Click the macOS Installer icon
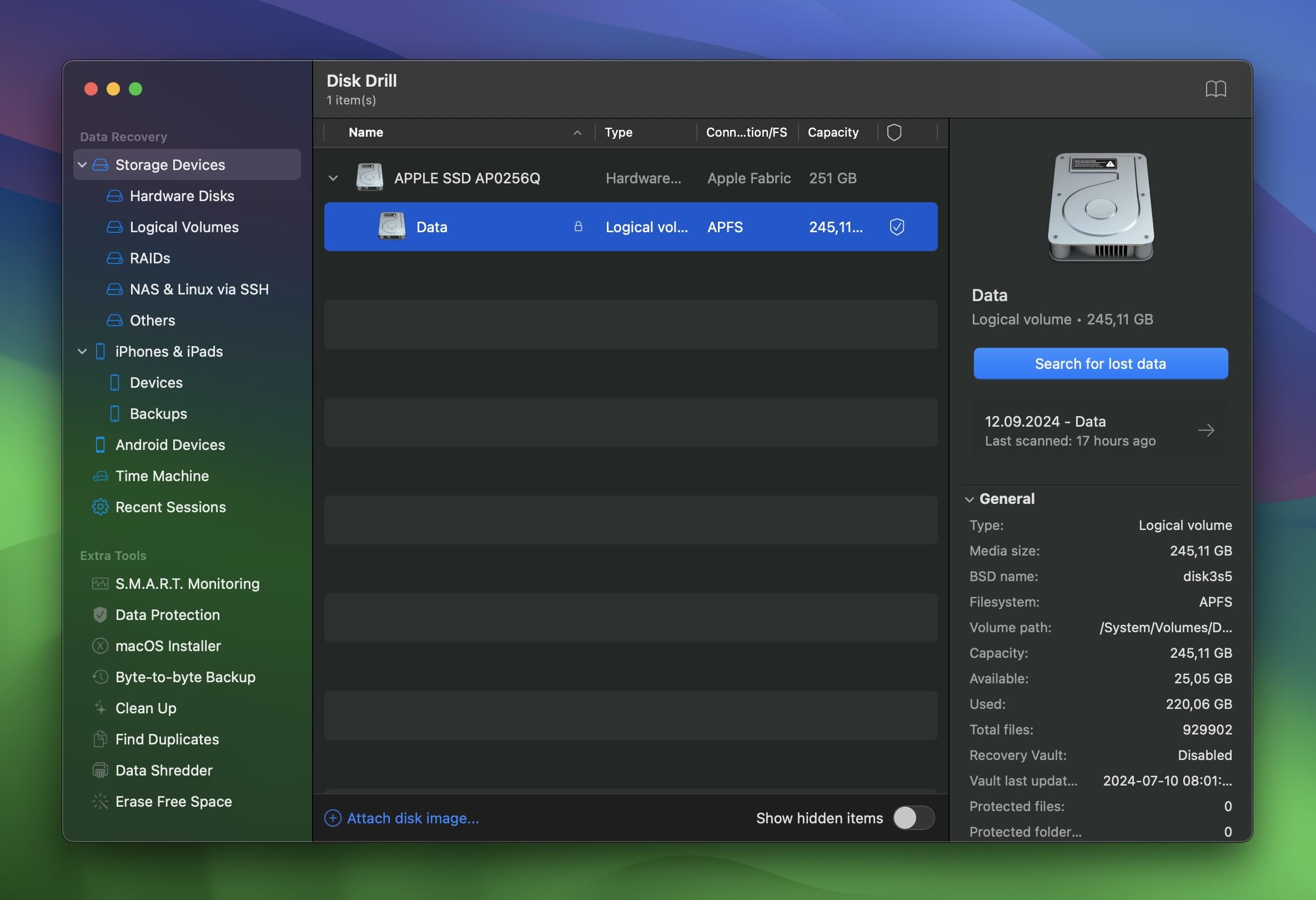Screen dimensions: 1316x900 click(x=101, y=646)
